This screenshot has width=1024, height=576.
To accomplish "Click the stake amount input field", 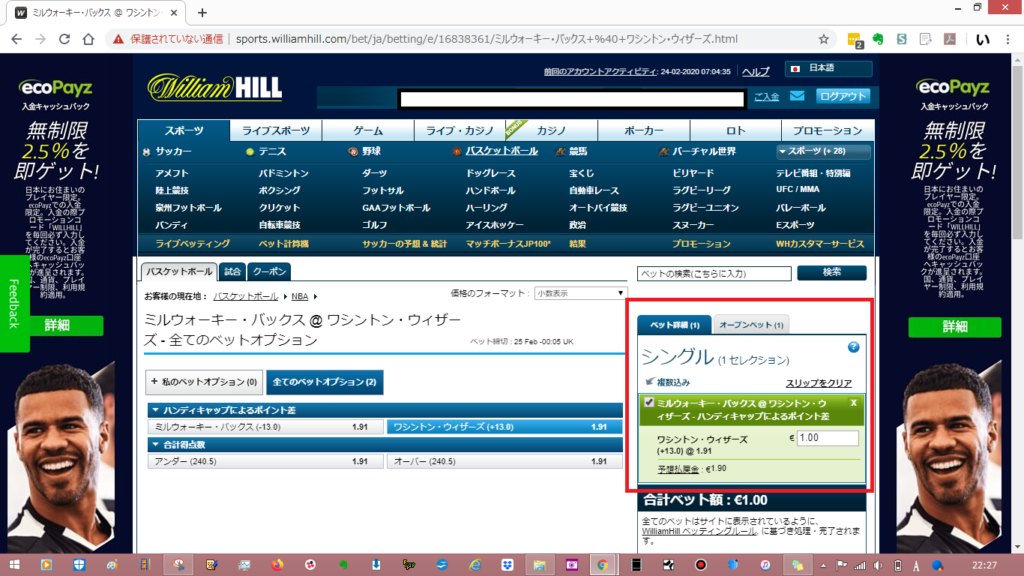I will click(x=827, y=438).
